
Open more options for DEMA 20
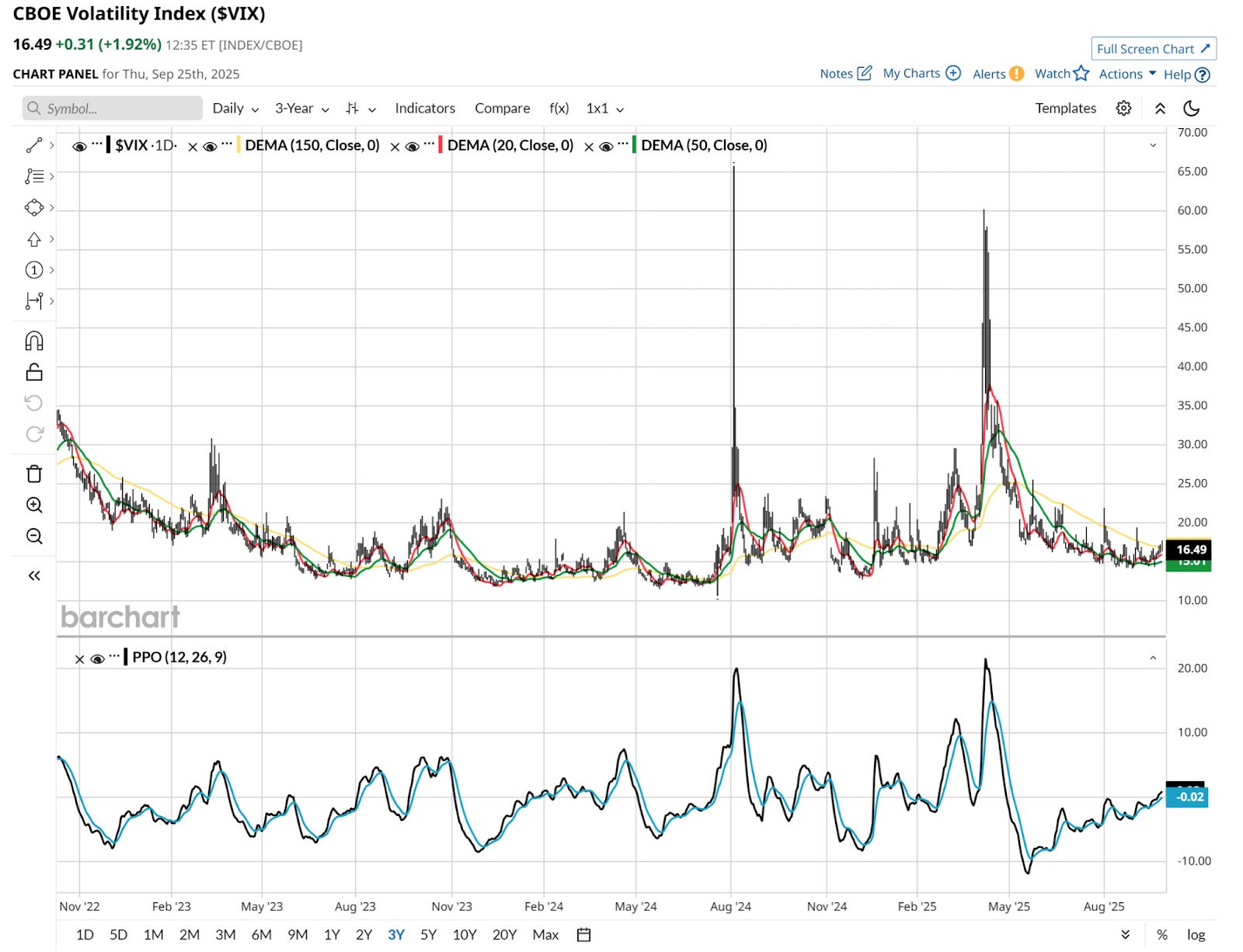coord(429,144)
